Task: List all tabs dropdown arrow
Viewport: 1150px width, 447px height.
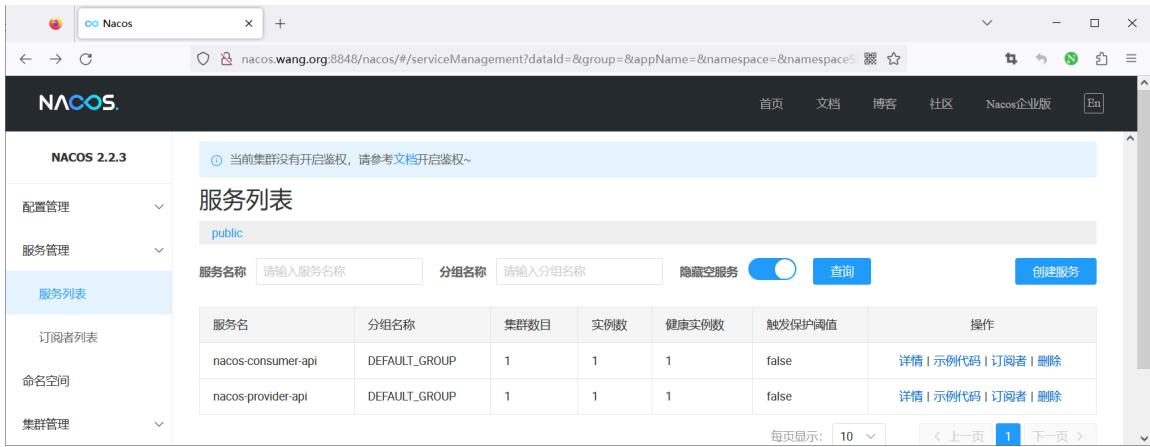Action: 986,23
